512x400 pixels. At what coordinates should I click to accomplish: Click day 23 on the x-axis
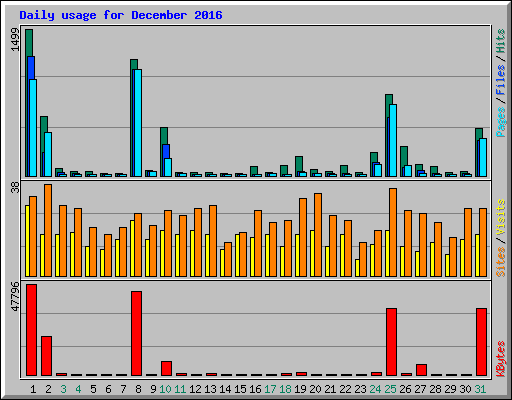coord(360,389)
